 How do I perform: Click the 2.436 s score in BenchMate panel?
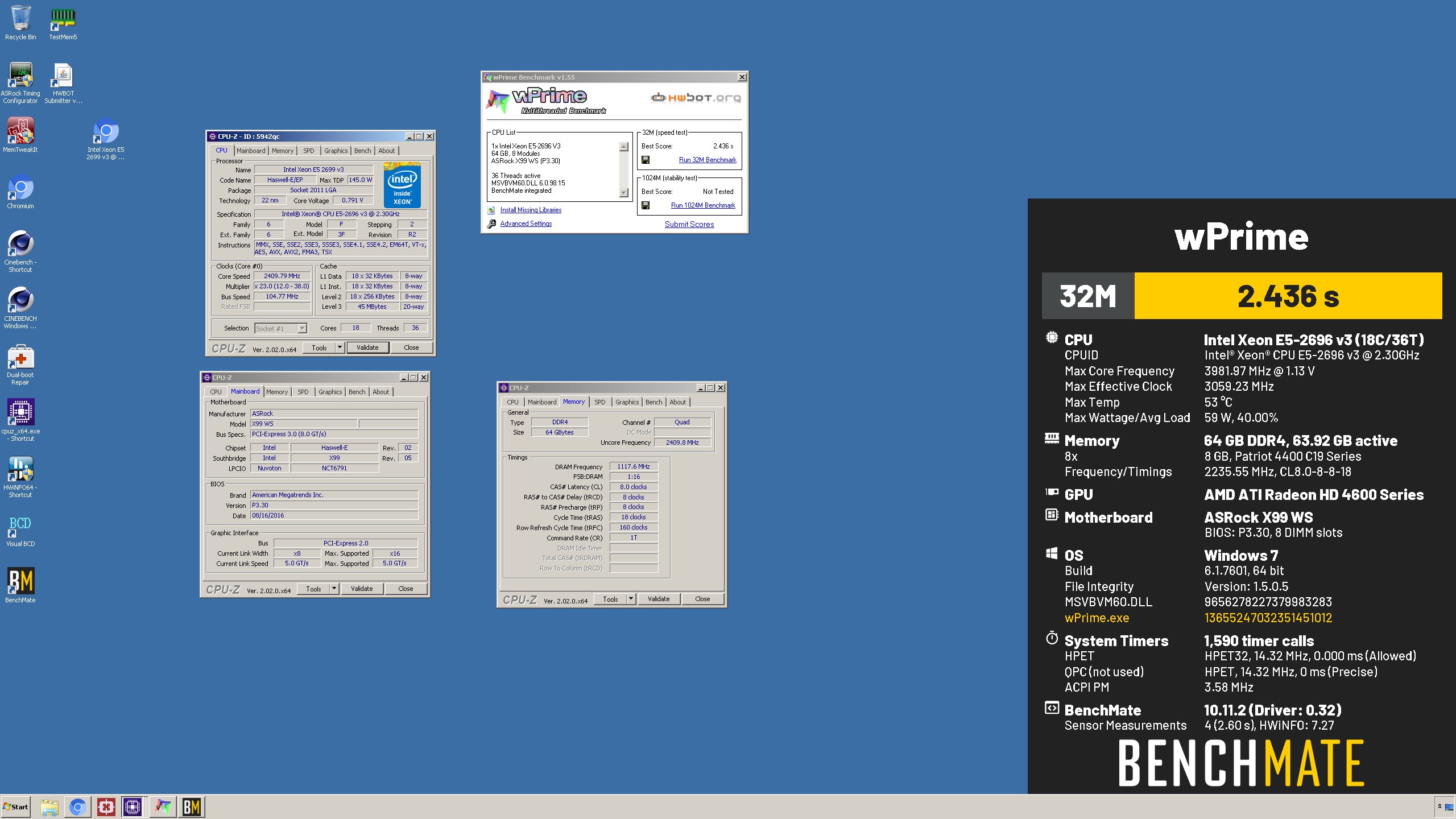click(1288, 296)
